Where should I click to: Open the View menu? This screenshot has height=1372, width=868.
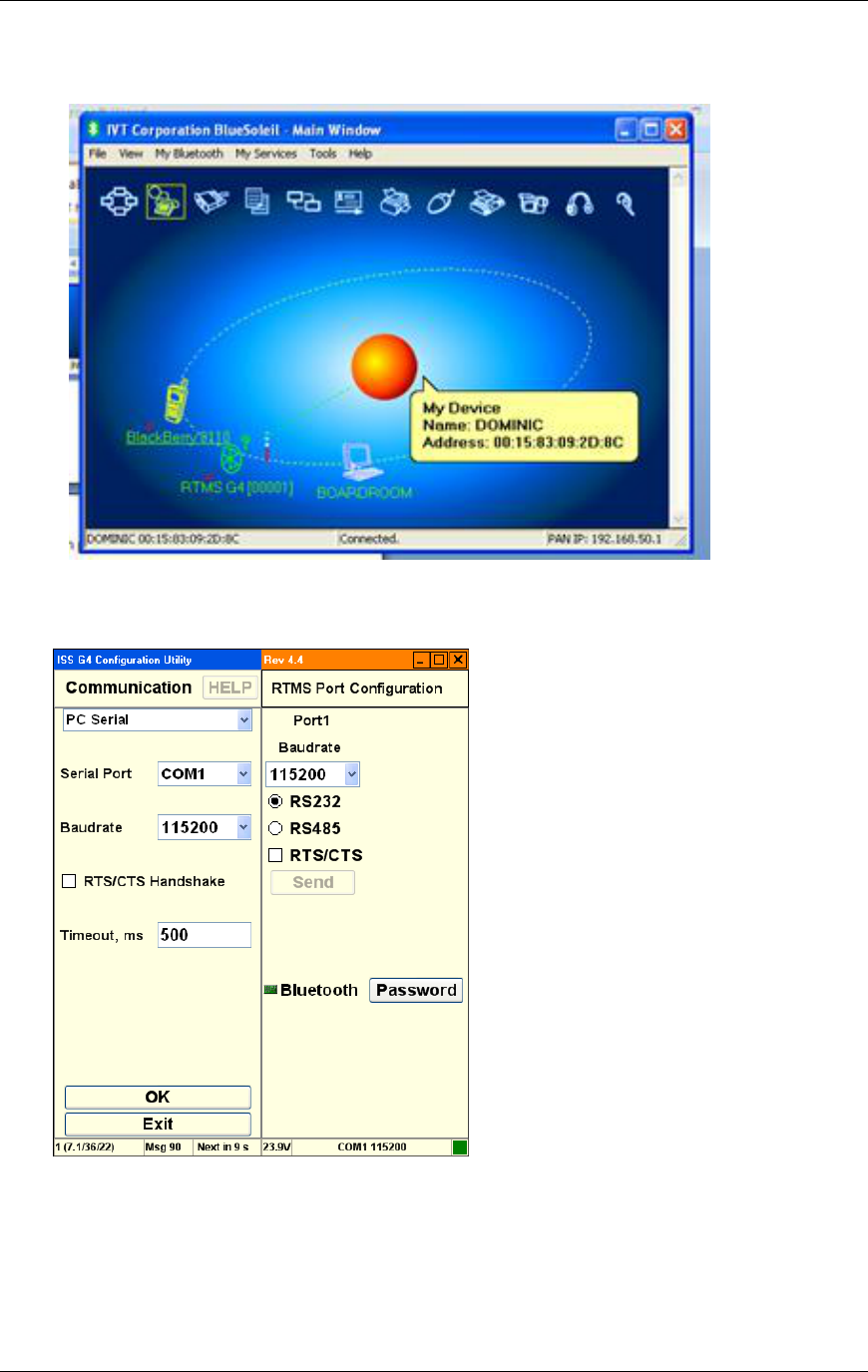131,154
